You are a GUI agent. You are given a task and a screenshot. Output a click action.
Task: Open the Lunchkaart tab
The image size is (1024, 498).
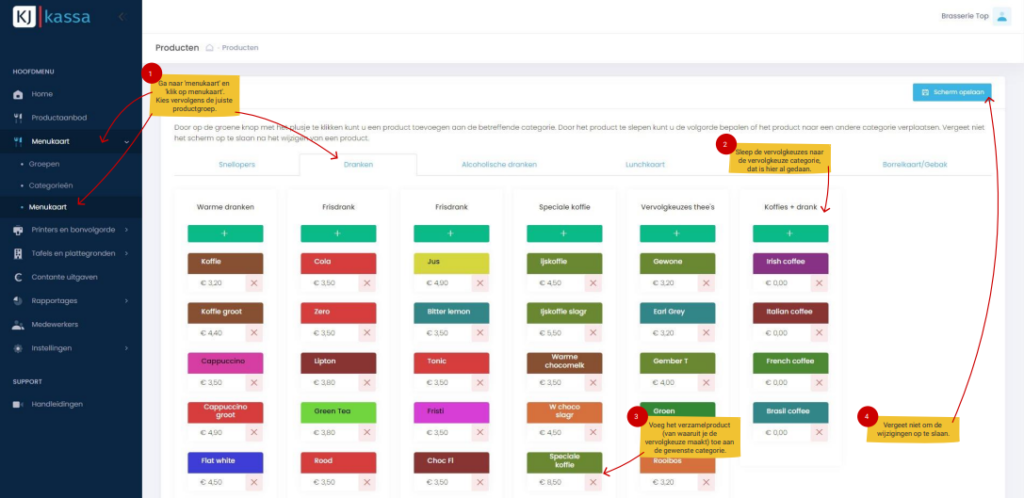pos(647,164)
